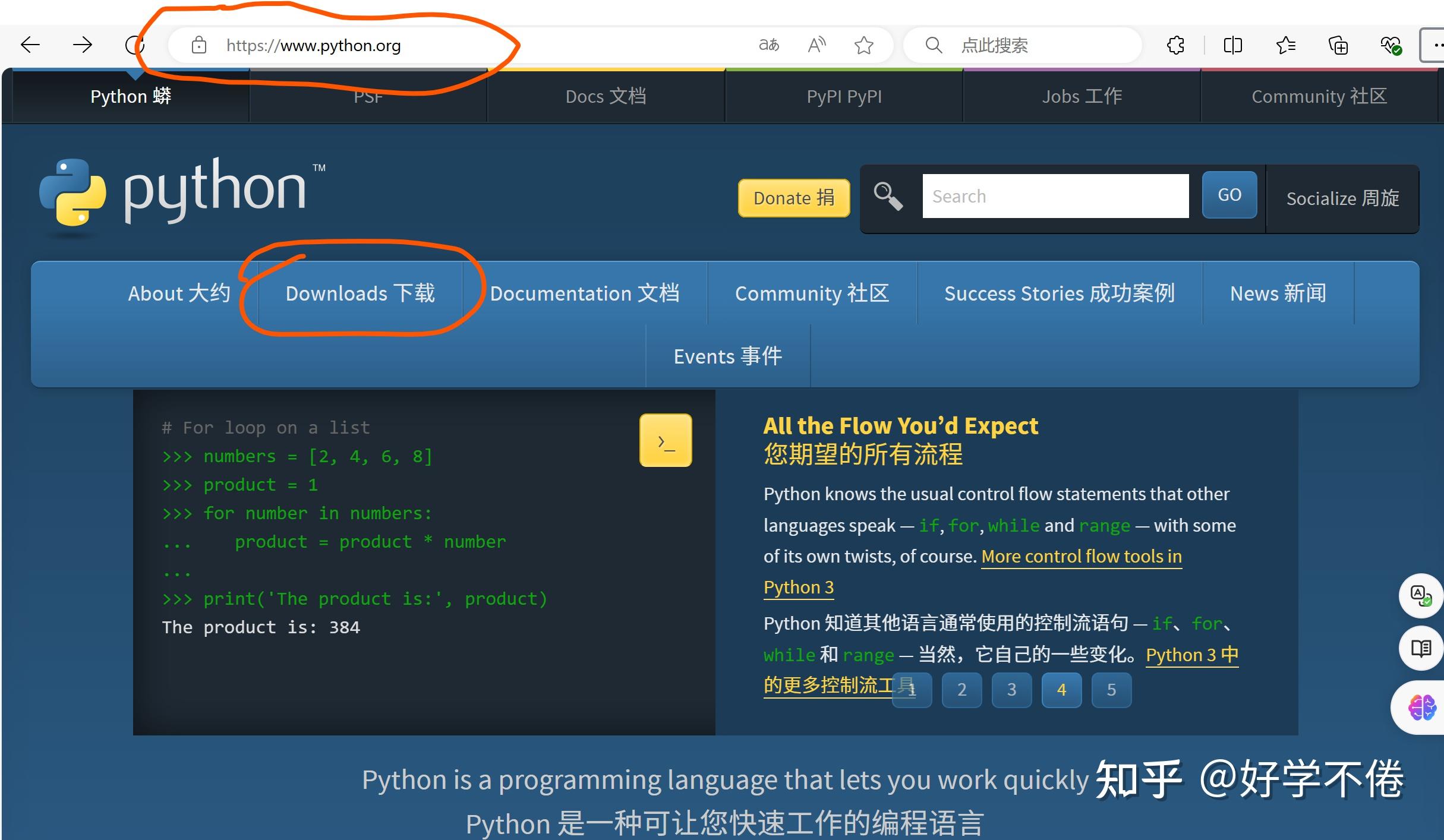Toggle split screen mode in the toolbar

point(1232,45)
